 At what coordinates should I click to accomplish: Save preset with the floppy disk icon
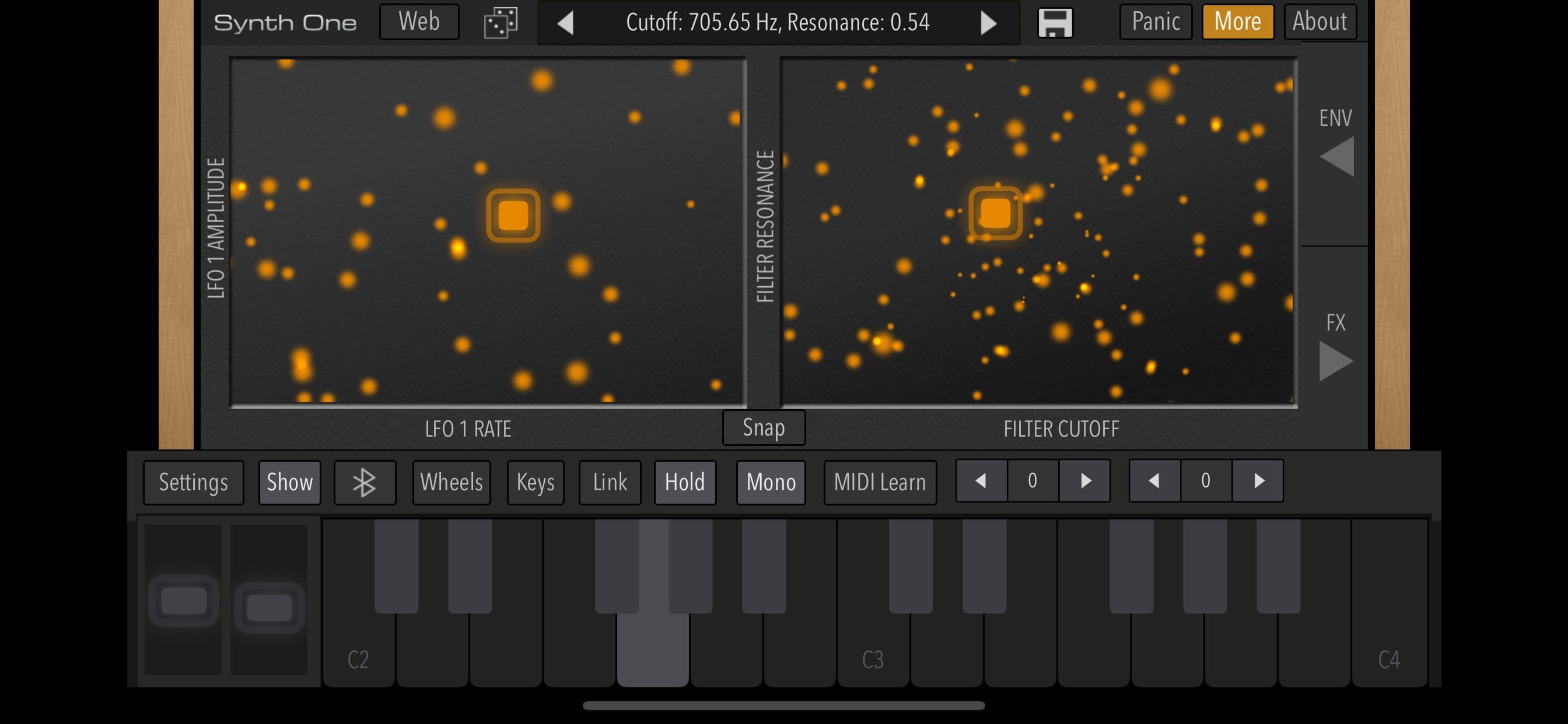coord(1054,23)
